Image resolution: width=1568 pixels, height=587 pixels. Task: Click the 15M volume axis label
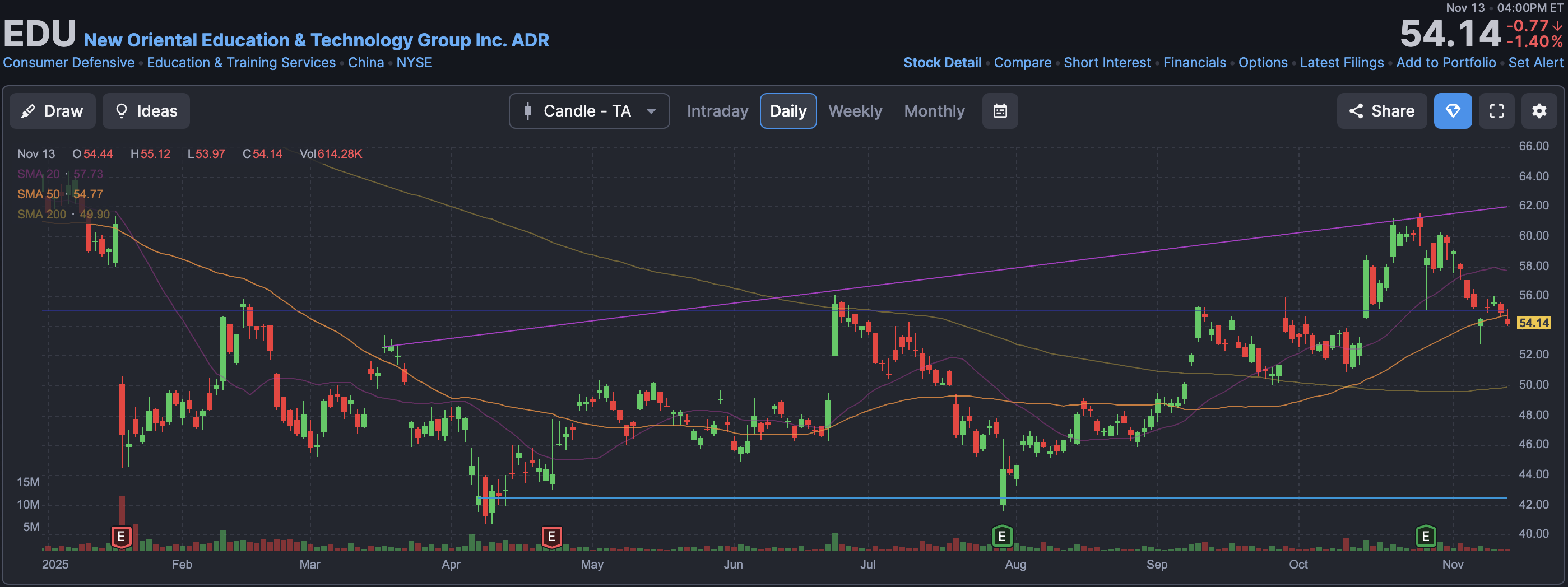point(28,482)
